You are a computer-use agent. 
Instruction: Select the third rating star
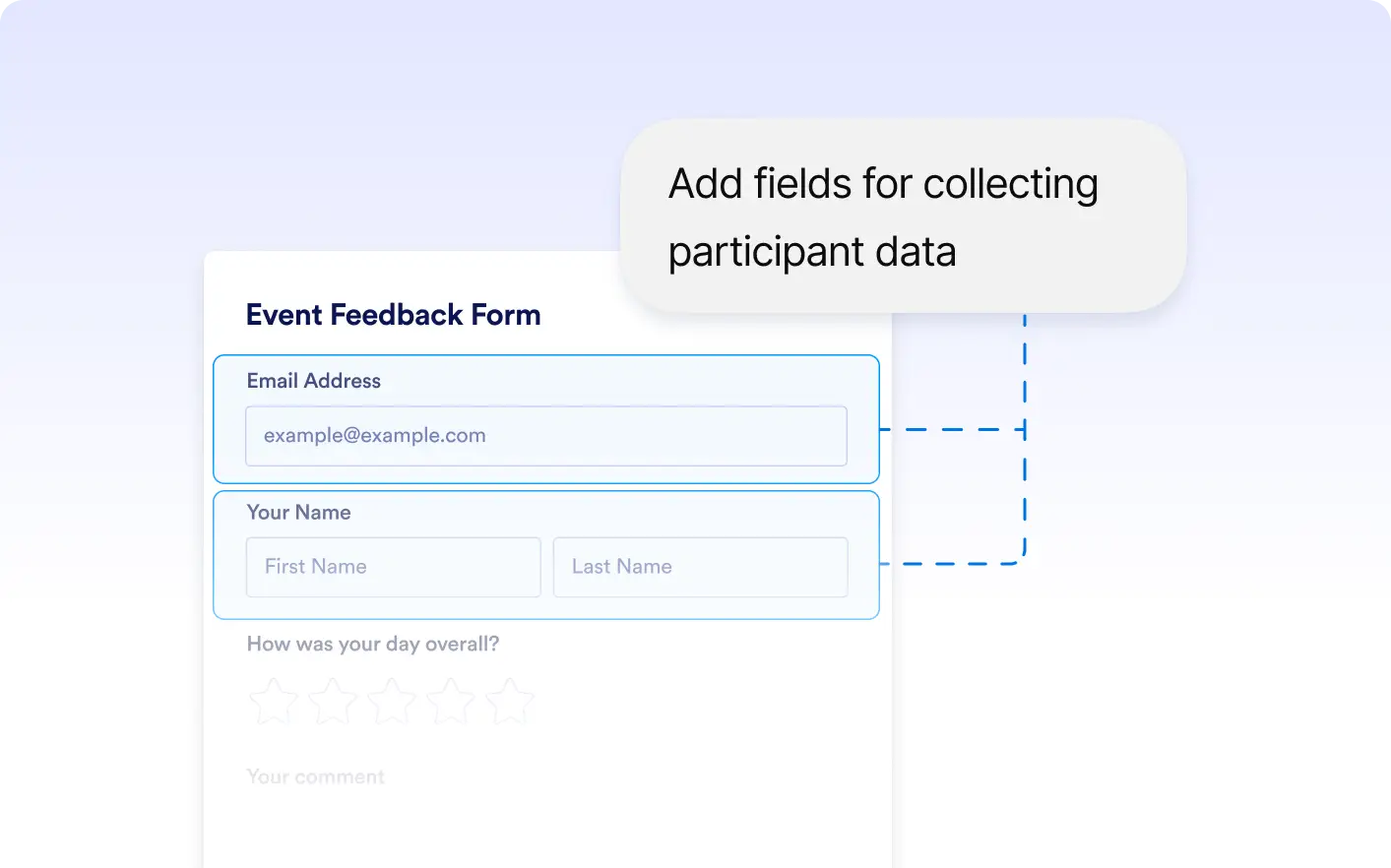pos(392,702)
